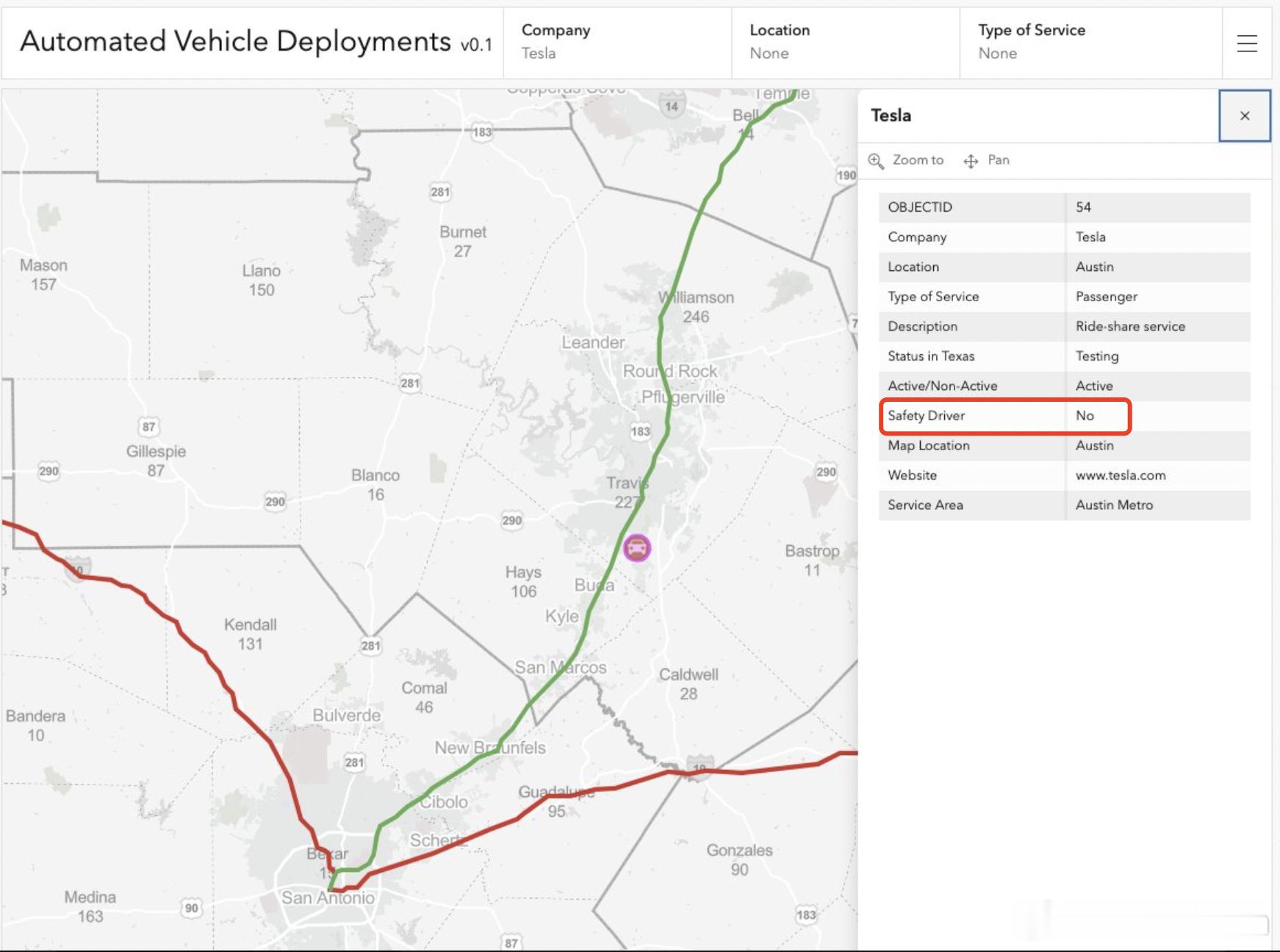Click the New Braunfels city label

coord(490,748)
